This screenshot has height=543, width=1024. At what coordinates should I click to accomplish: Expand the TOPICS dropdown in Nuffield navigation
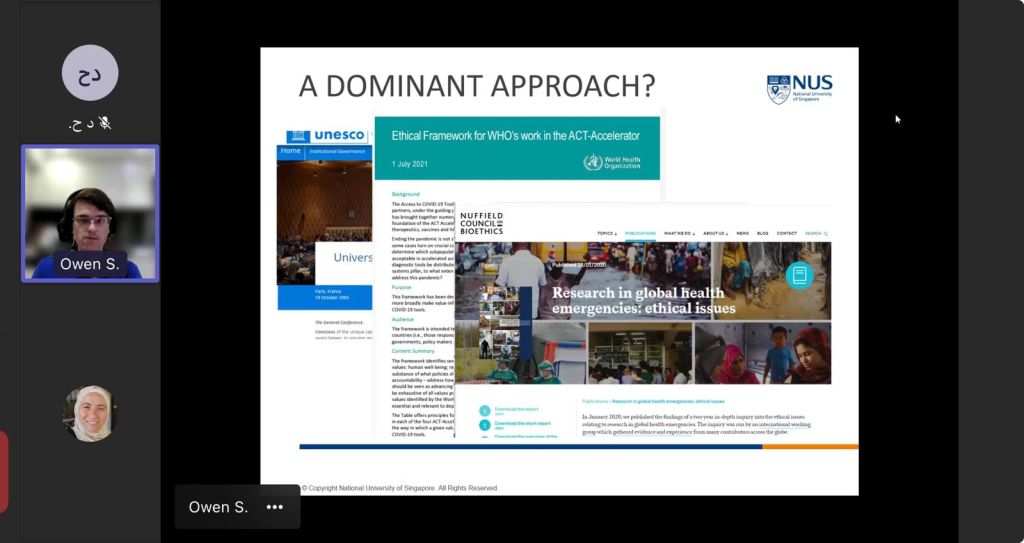(x=606, y=233)
